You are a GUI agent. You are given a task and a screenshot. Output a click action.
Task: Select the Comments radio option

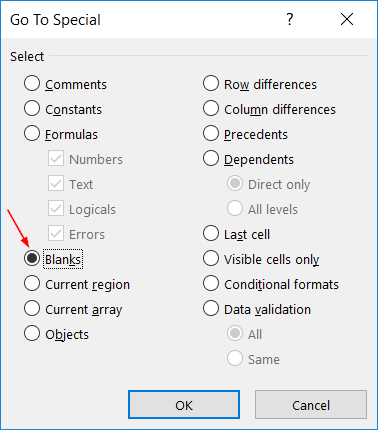coord(32,83)
